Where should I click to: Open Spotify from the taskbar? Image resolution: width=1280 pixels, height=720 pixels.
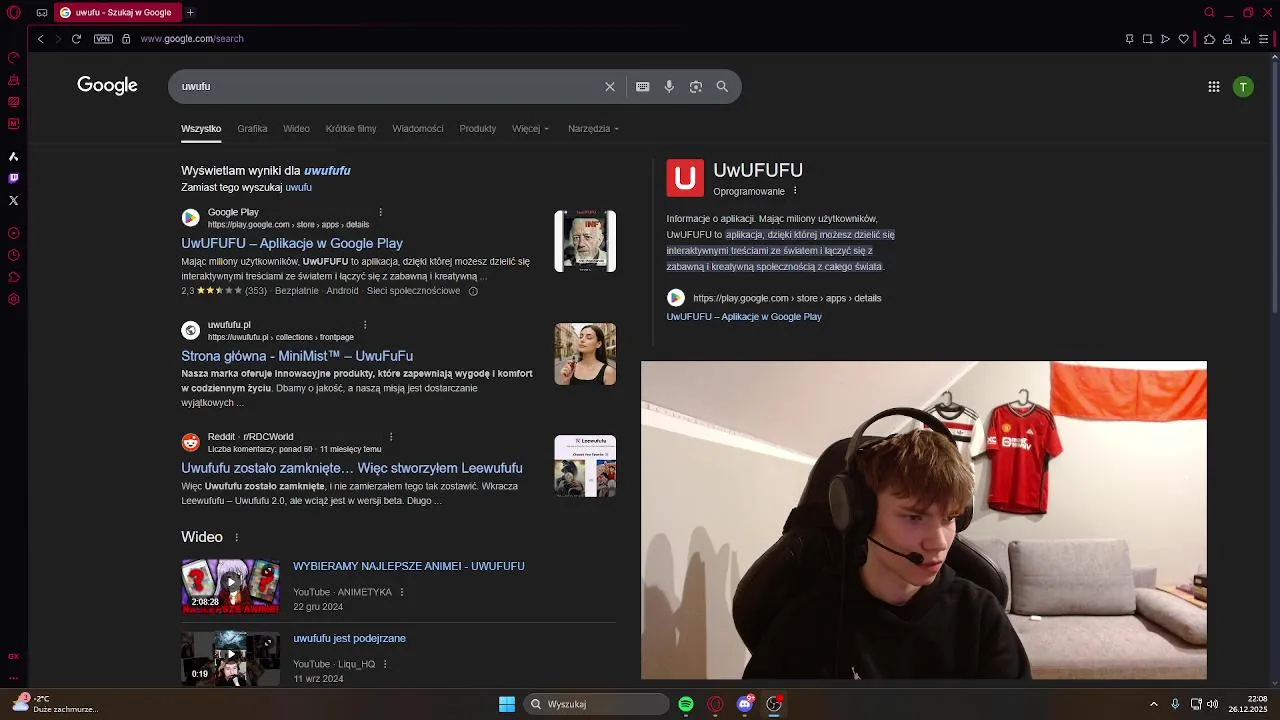686,704
